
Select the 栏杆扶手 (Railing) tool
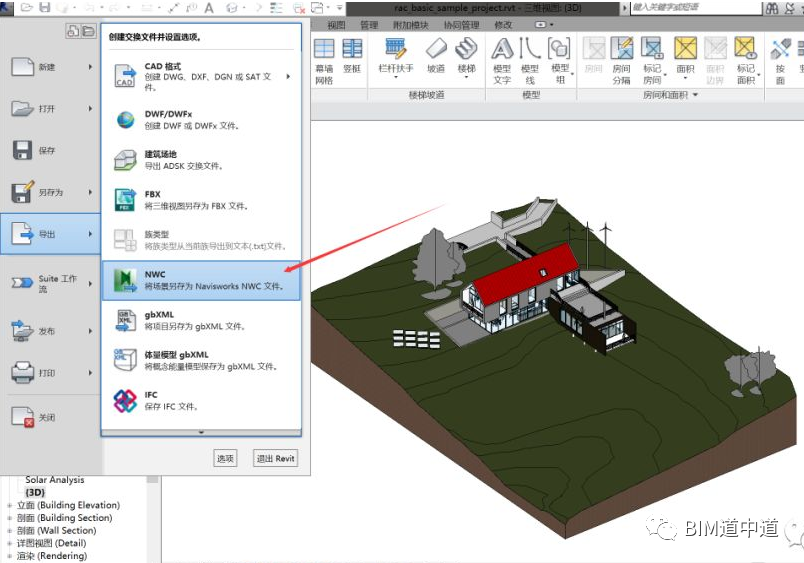395,57
